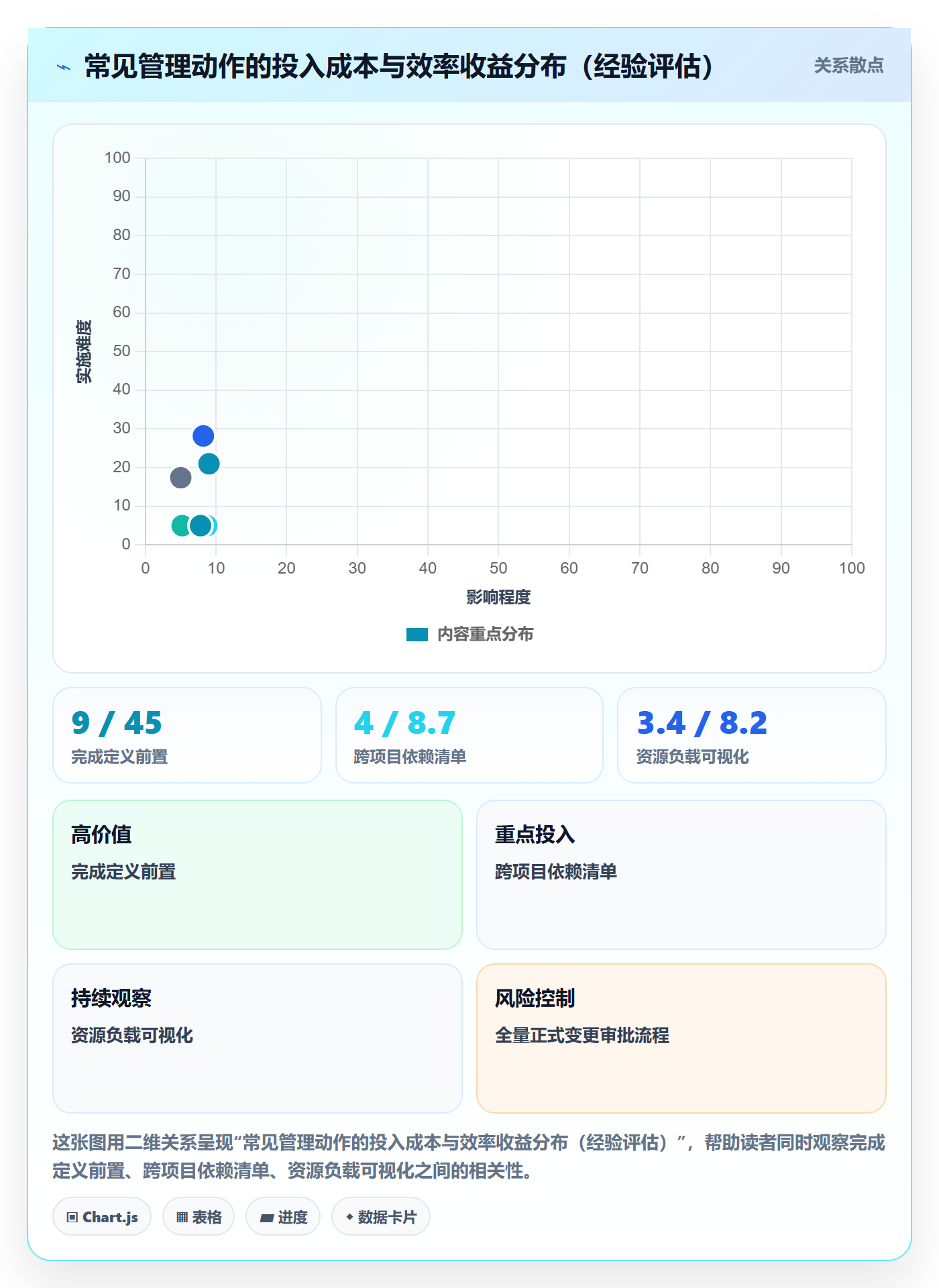This screenshot has height=1288, width=939.
Task: Click the 影响程度 x-axis title
Action: click(498, 597)
